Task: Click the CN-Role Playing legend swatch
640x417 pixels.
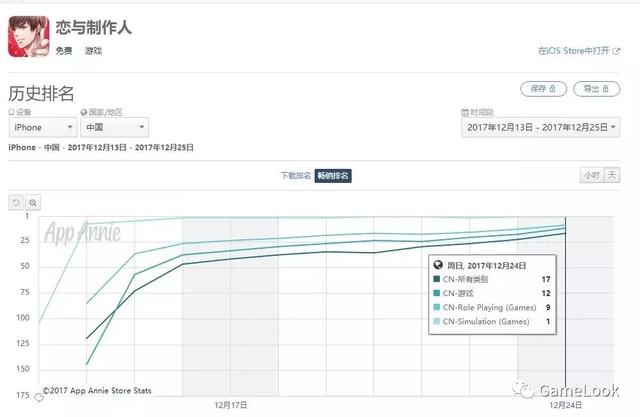Action: tap(436, 307)
